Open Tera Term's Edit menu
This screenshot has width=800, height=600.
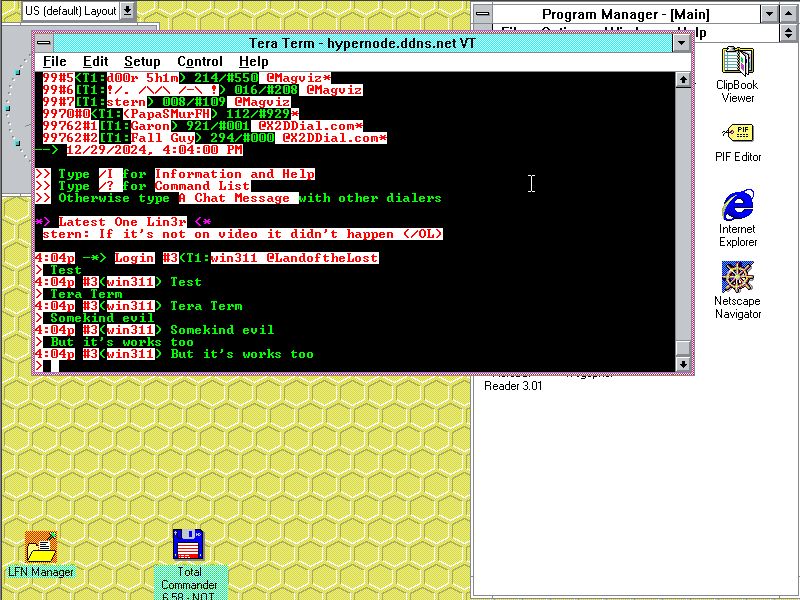(95, 62)
